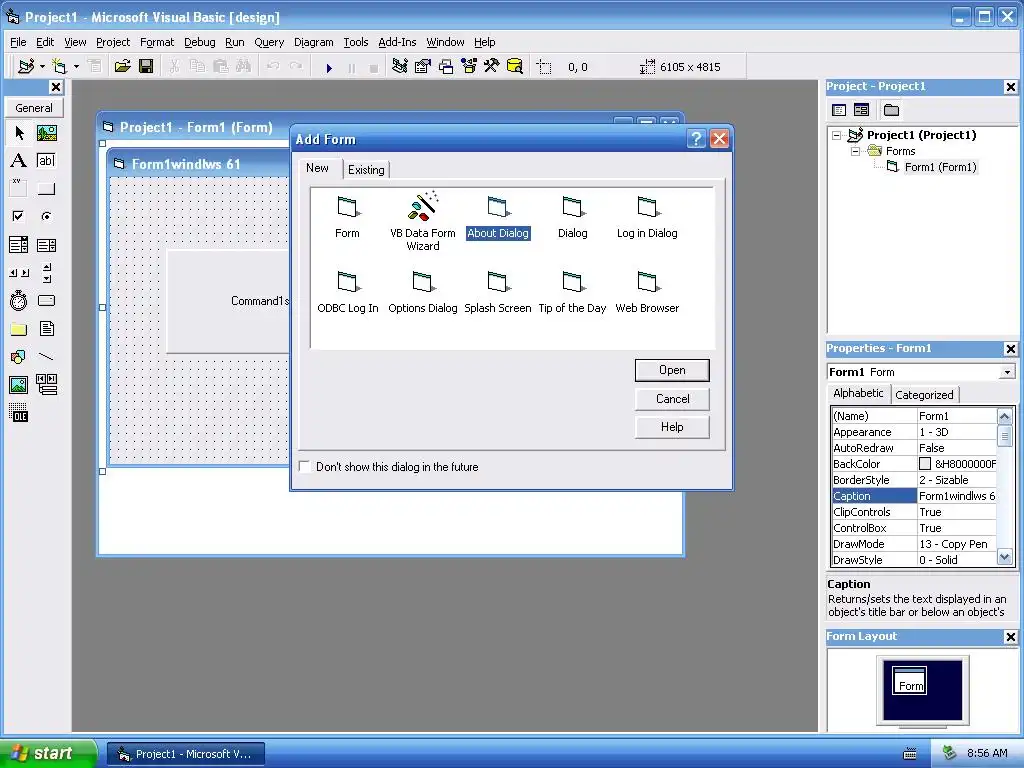This screenshot has height=768, width=1024.
Task: Collapse the Forms folder node
Action: click(855, 151)
